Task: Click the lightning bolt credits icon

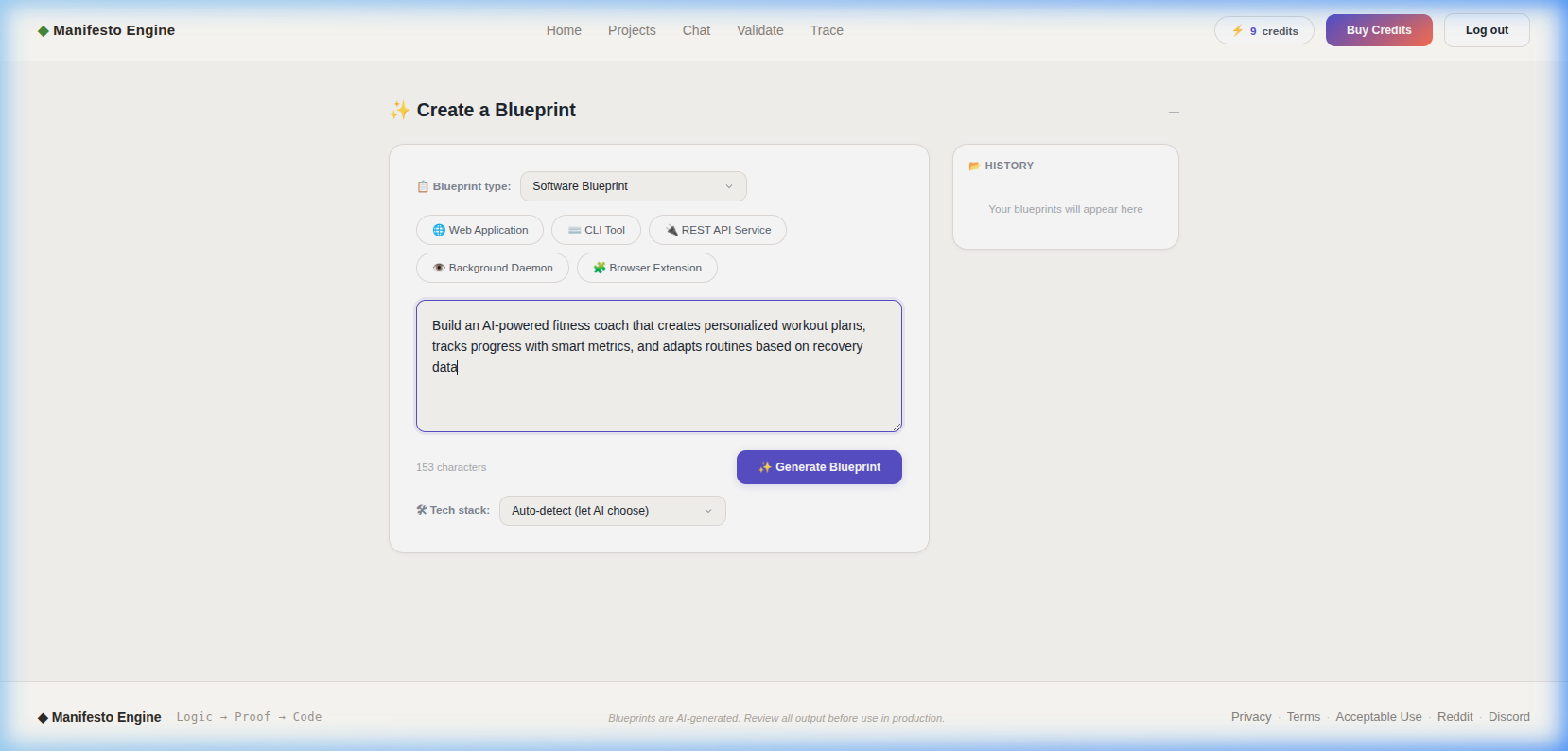Action: [1237, 31]
